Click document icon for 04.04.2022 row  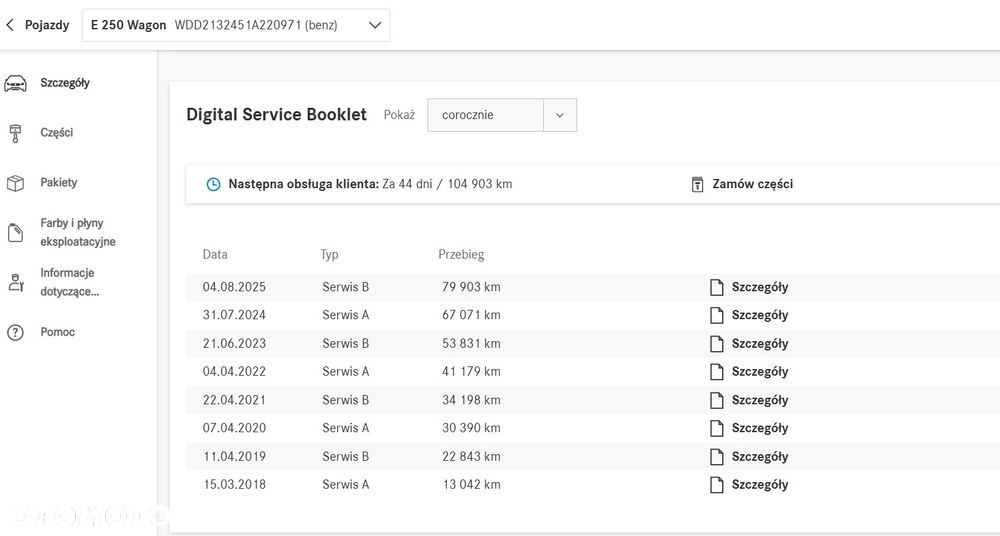pyautogui.click(x=717, y=372)
